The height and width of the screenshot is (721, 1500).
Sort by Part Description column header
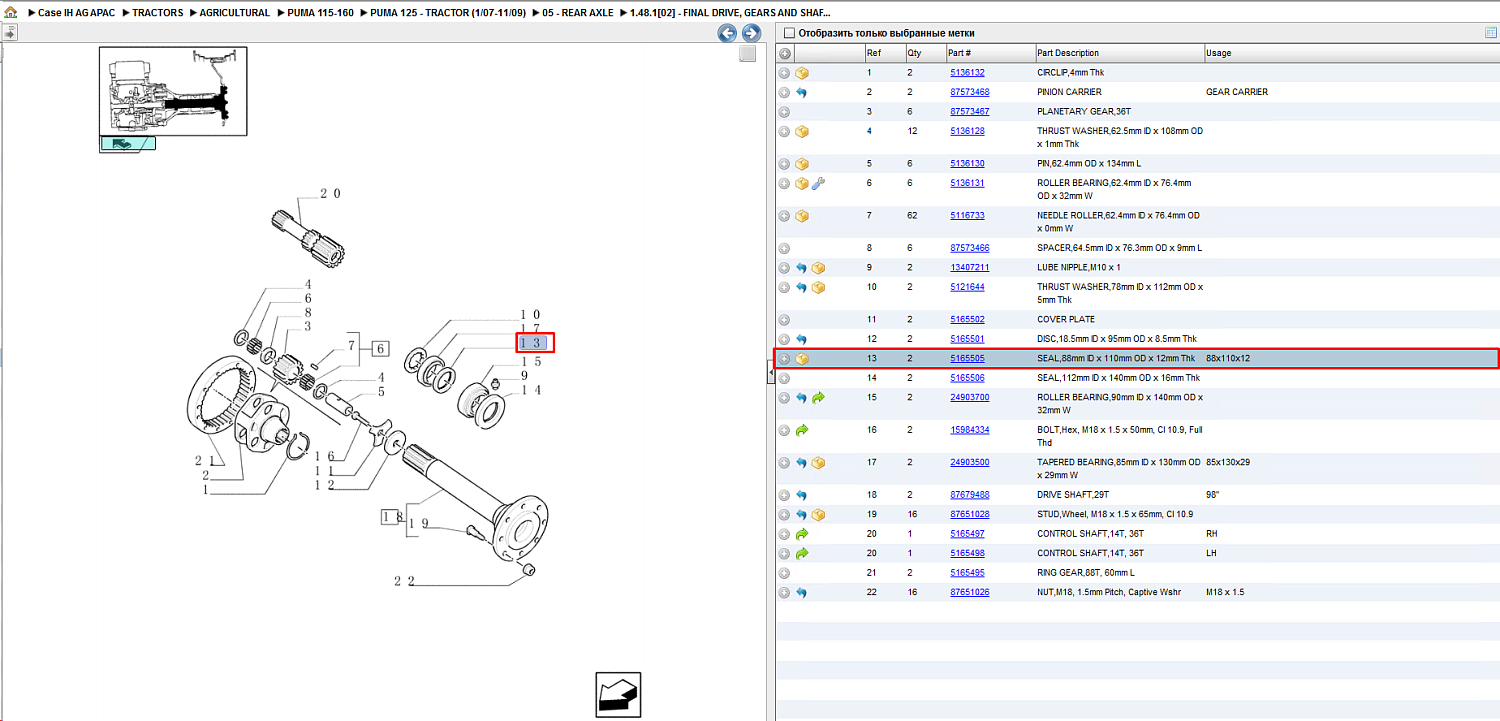pos(1120,53)
